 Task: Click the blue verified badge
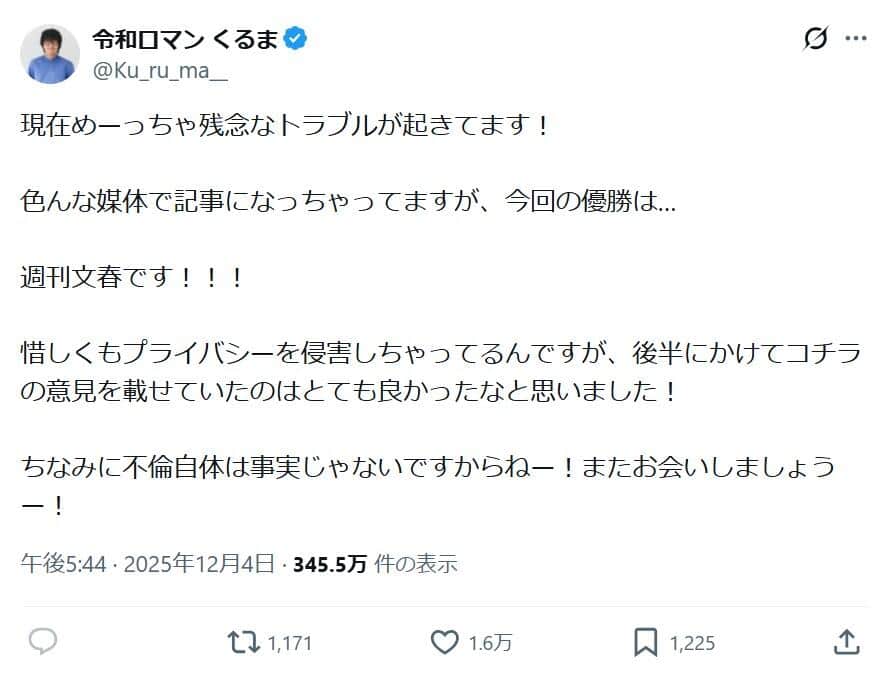pos(297,40)
